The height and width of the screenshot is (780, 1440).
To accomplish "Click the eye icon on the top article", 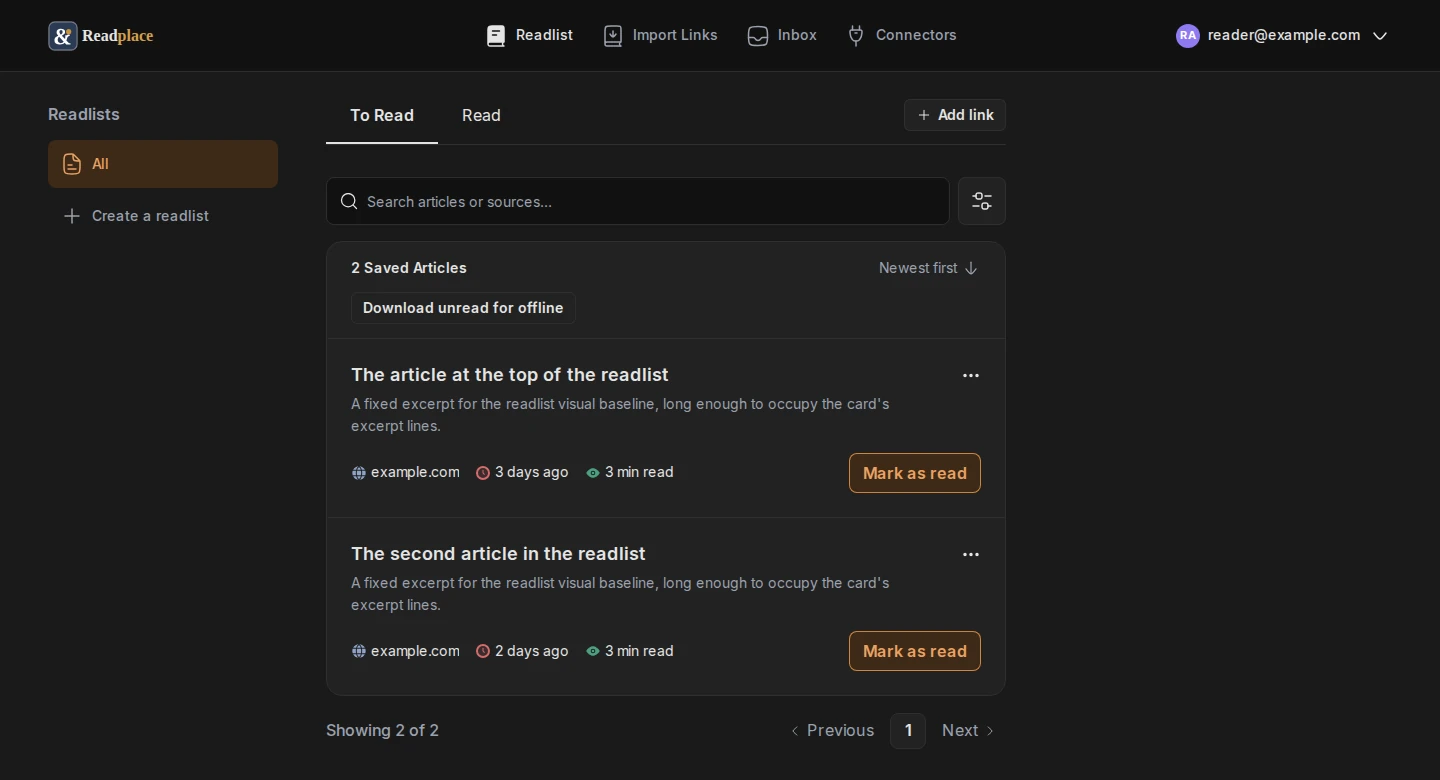I will point(593,473).
